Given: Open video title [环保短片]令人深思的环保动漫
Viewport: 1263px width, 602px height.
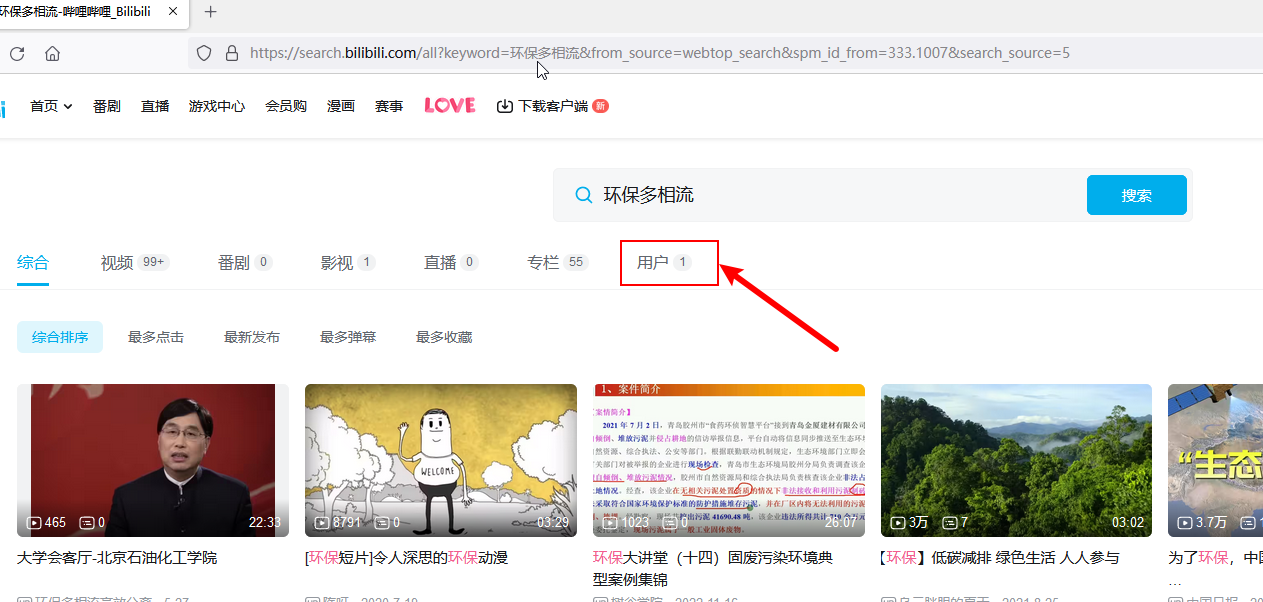Looking at the screenshot, I should 407,558.
